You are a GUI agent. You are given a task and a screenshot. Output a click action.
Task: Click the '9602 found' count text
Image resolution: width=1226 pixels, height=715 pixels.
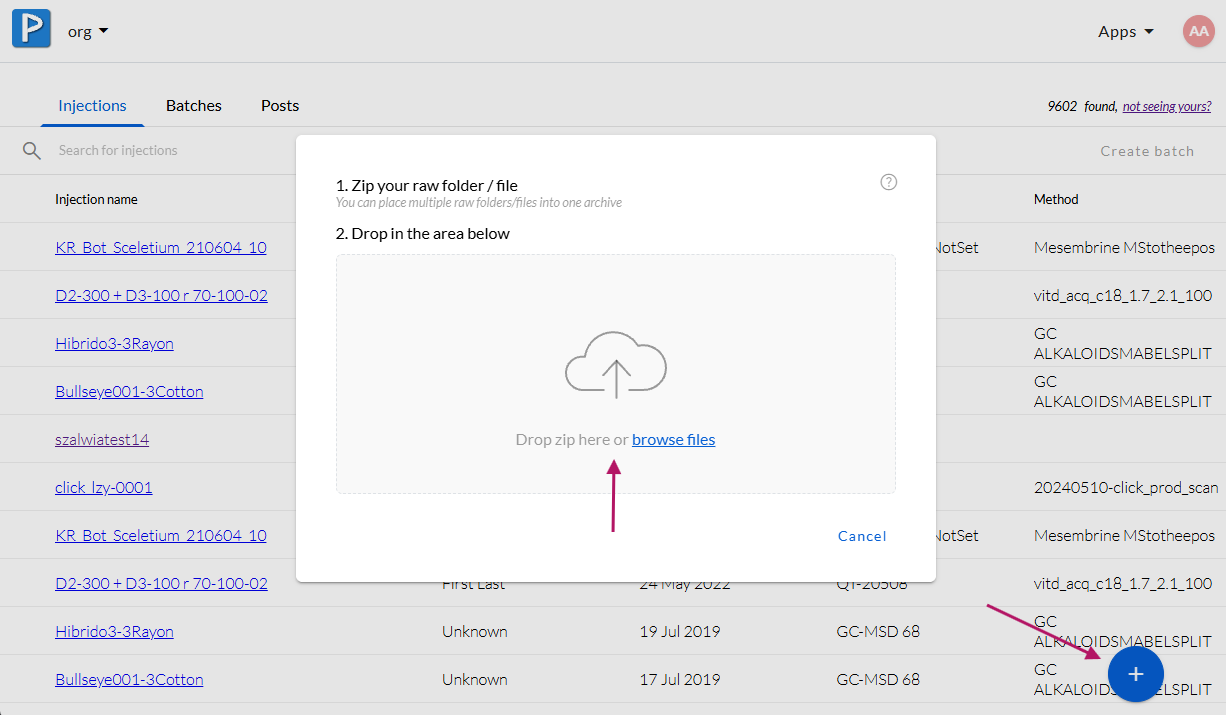(1082, 106)
